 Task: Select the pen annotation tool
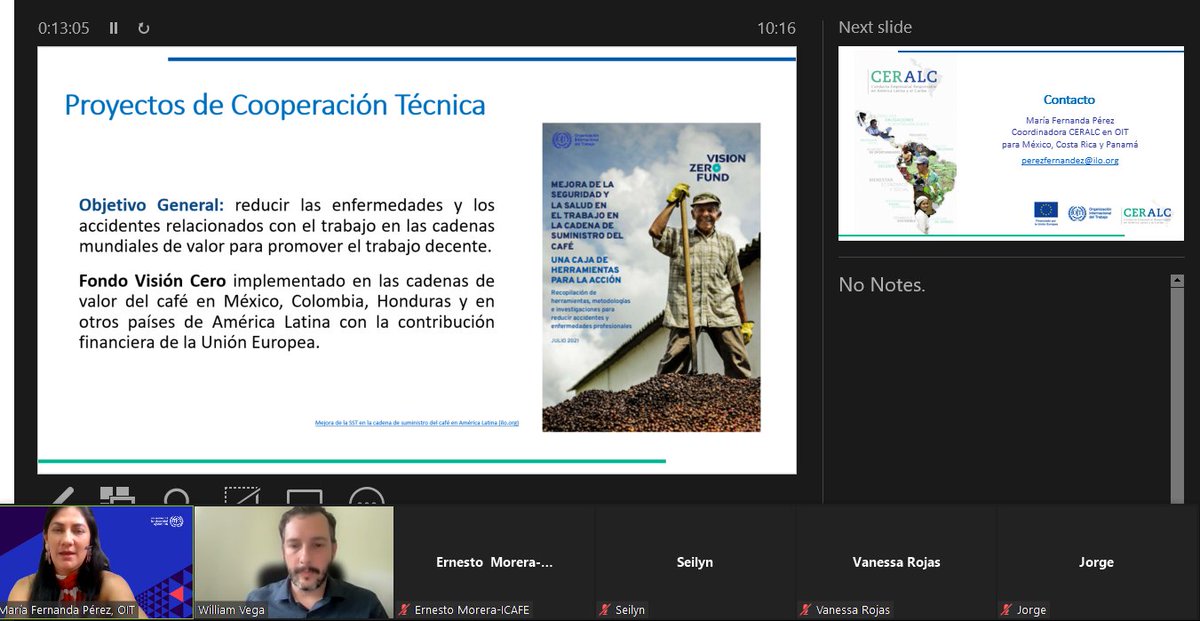click(x=63, y=496)
